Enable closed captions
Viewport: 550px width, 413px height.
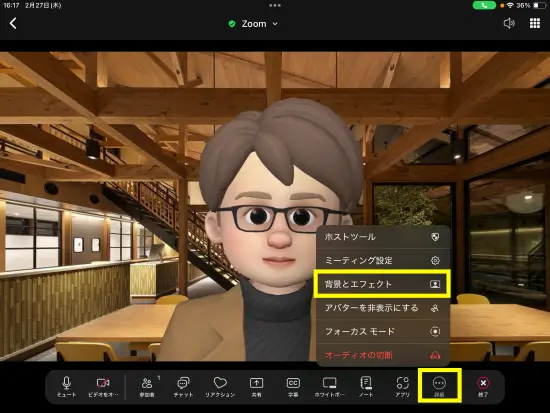coord(293,387)
